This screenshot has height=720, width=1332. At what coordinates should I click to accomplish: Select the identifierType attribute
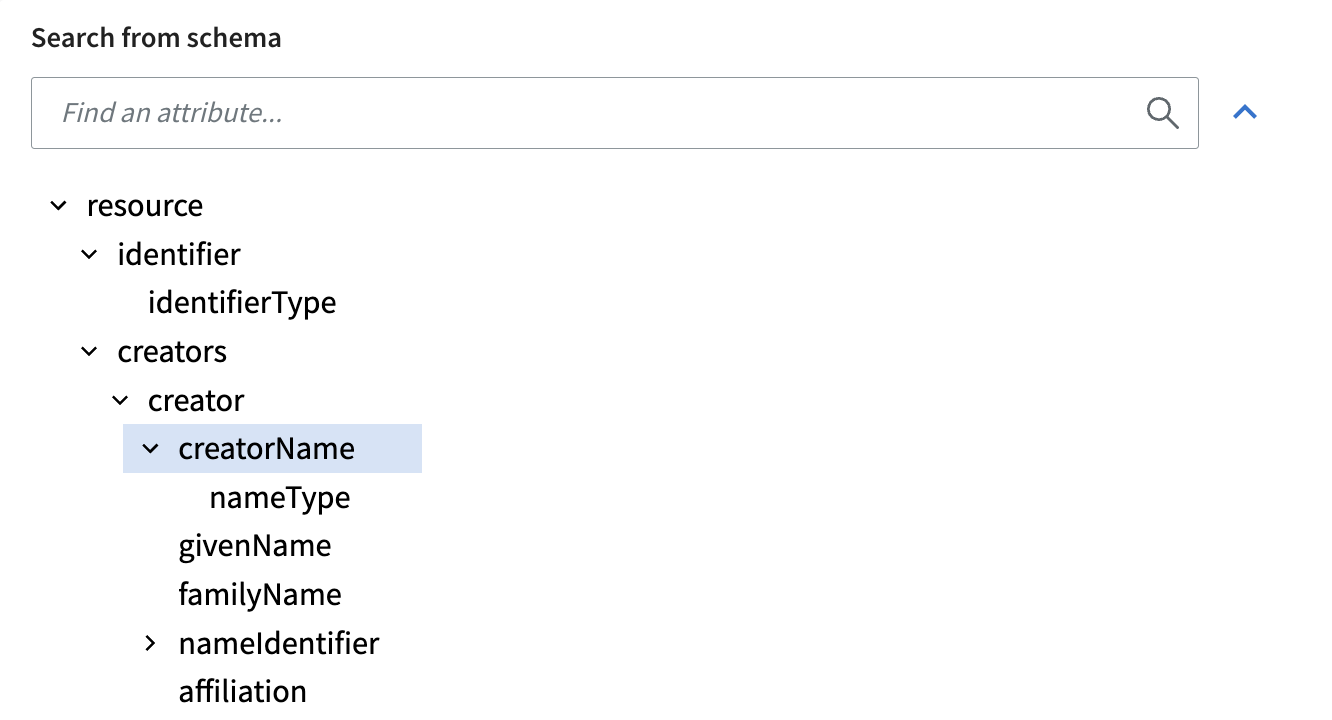pyautogui.click(x=242, y=303)
